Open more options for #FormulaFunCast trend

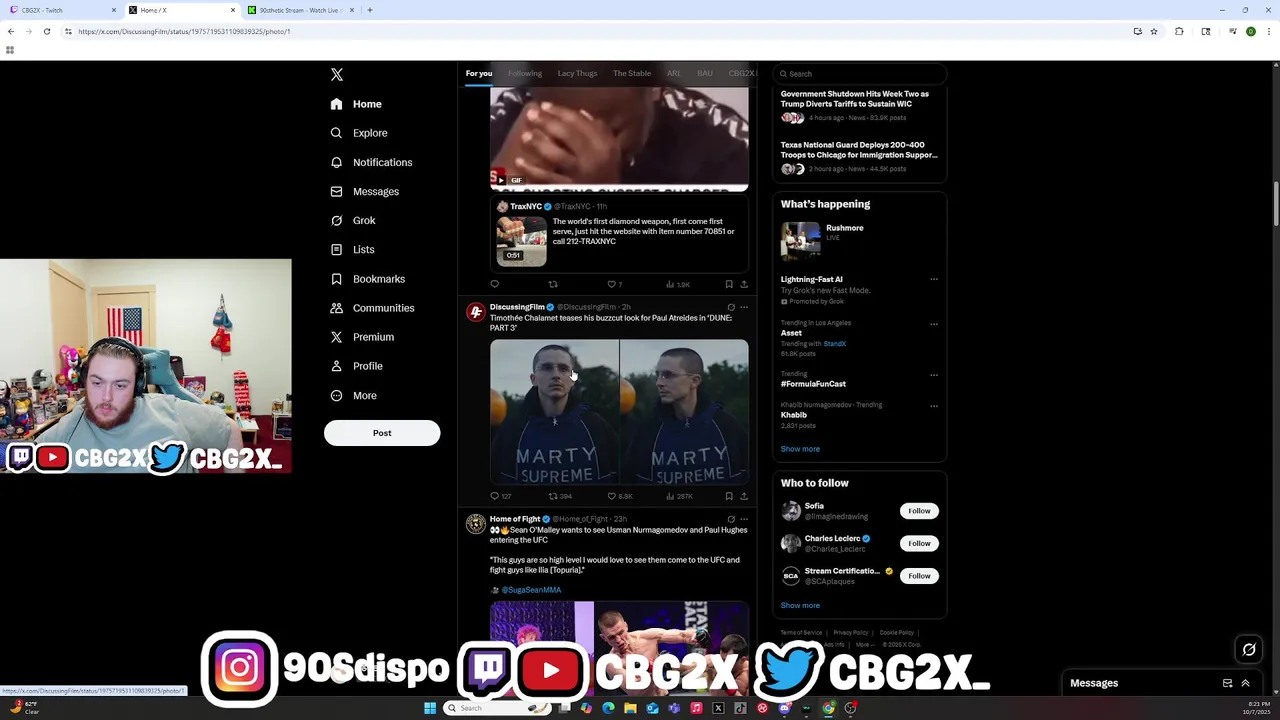[934, 375]
